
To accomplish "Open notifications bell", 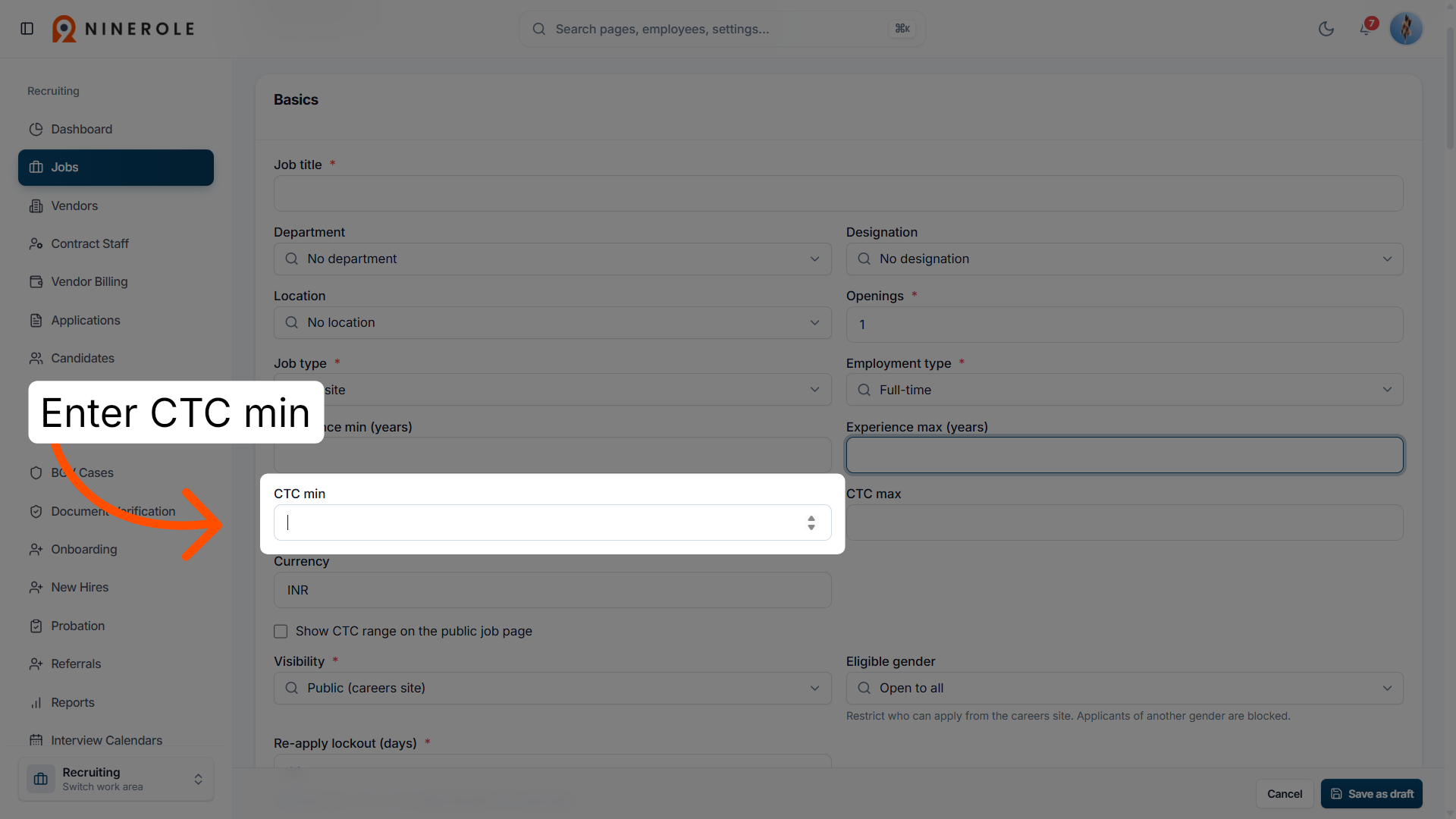I will [1365, 29].
